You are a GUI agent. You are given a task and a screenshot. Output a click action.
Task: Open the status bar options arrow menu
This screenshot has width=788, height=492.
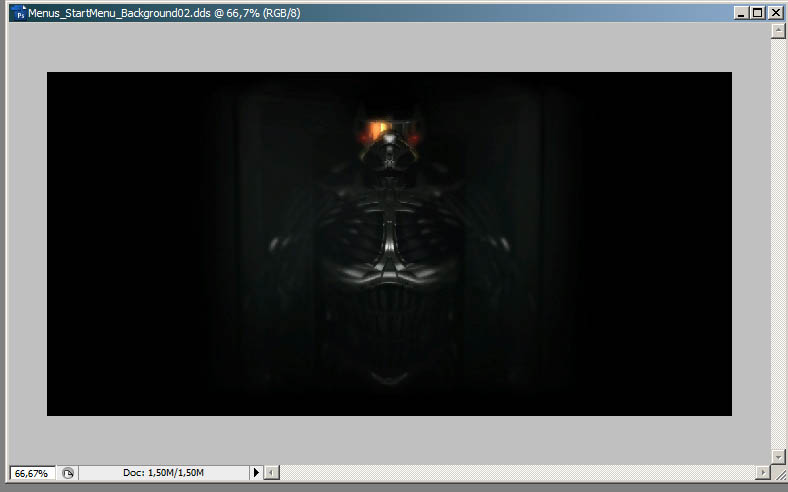point(256,472)
